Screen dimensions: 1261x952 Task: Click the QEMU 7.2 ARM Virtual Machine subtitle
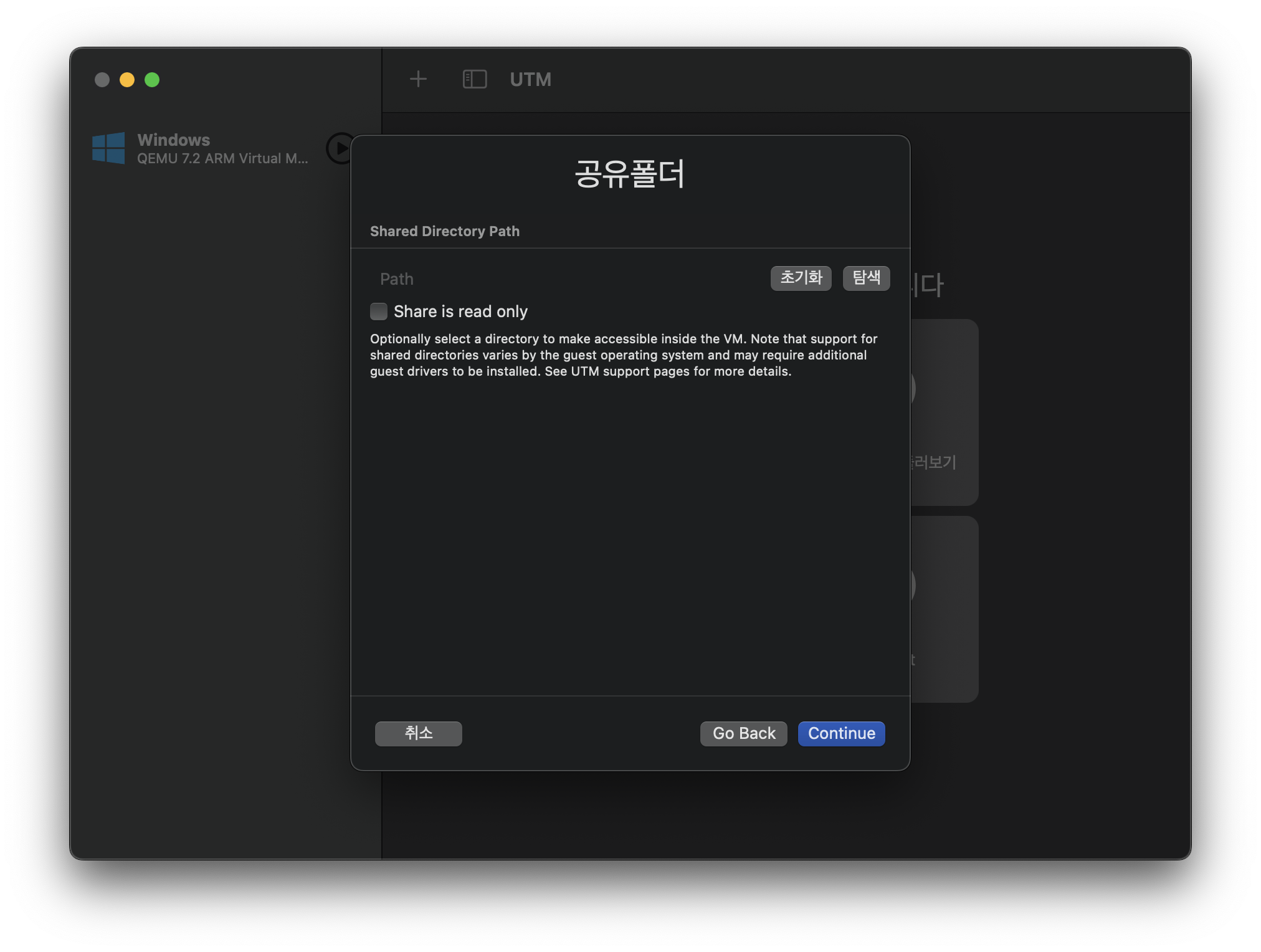click(222, 159)
